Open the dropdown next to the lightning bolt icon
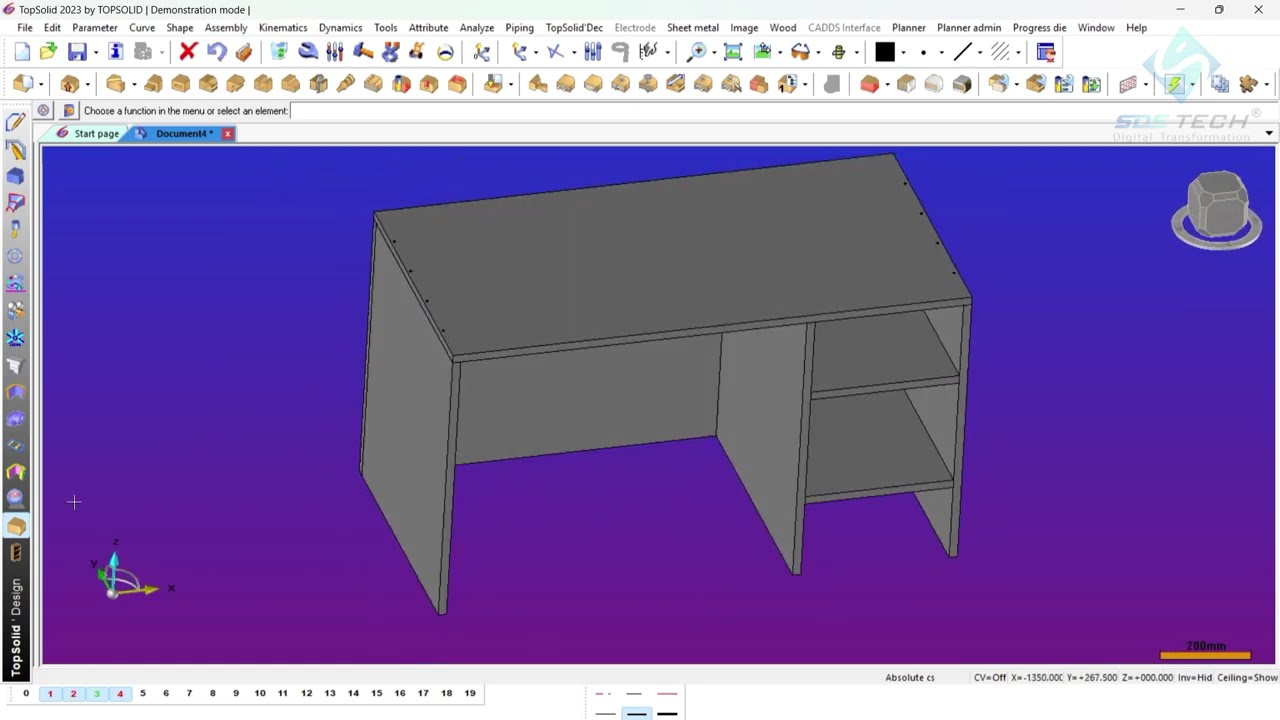This screenshot has width=1280, height=720. pos(1192,84)
